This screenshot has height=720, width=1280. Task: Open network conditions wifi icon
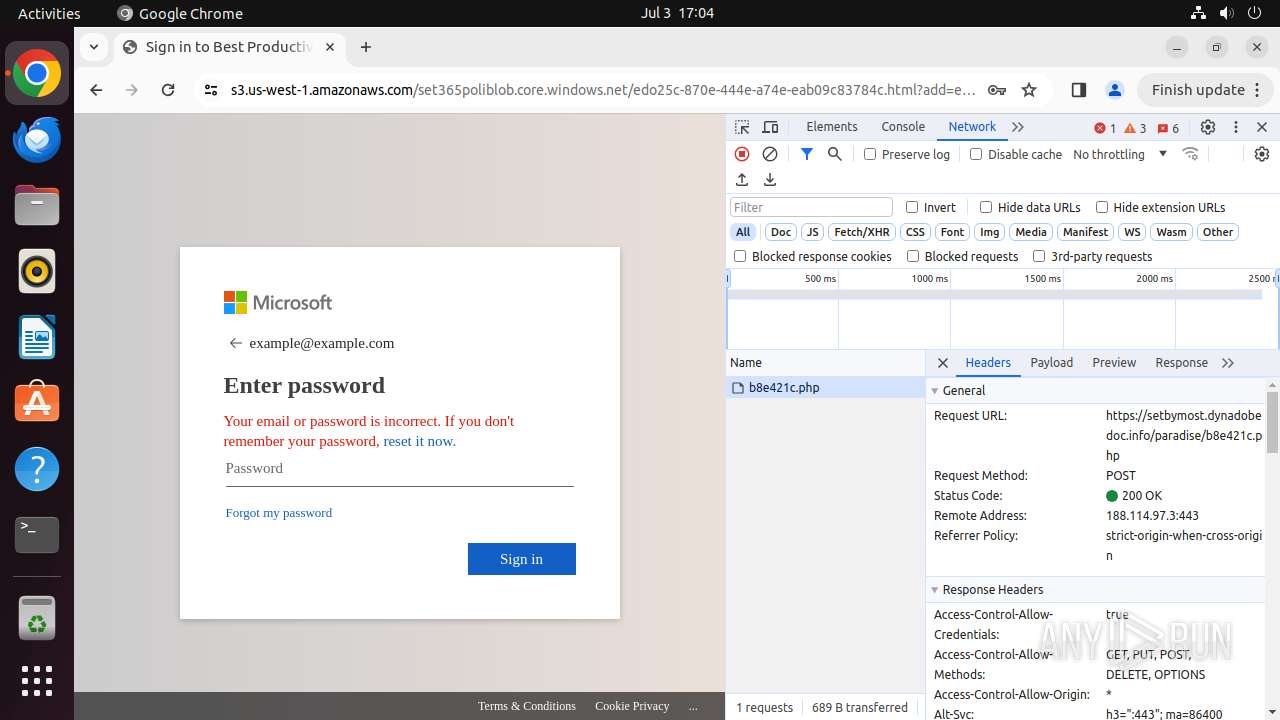click(1190, 154)
